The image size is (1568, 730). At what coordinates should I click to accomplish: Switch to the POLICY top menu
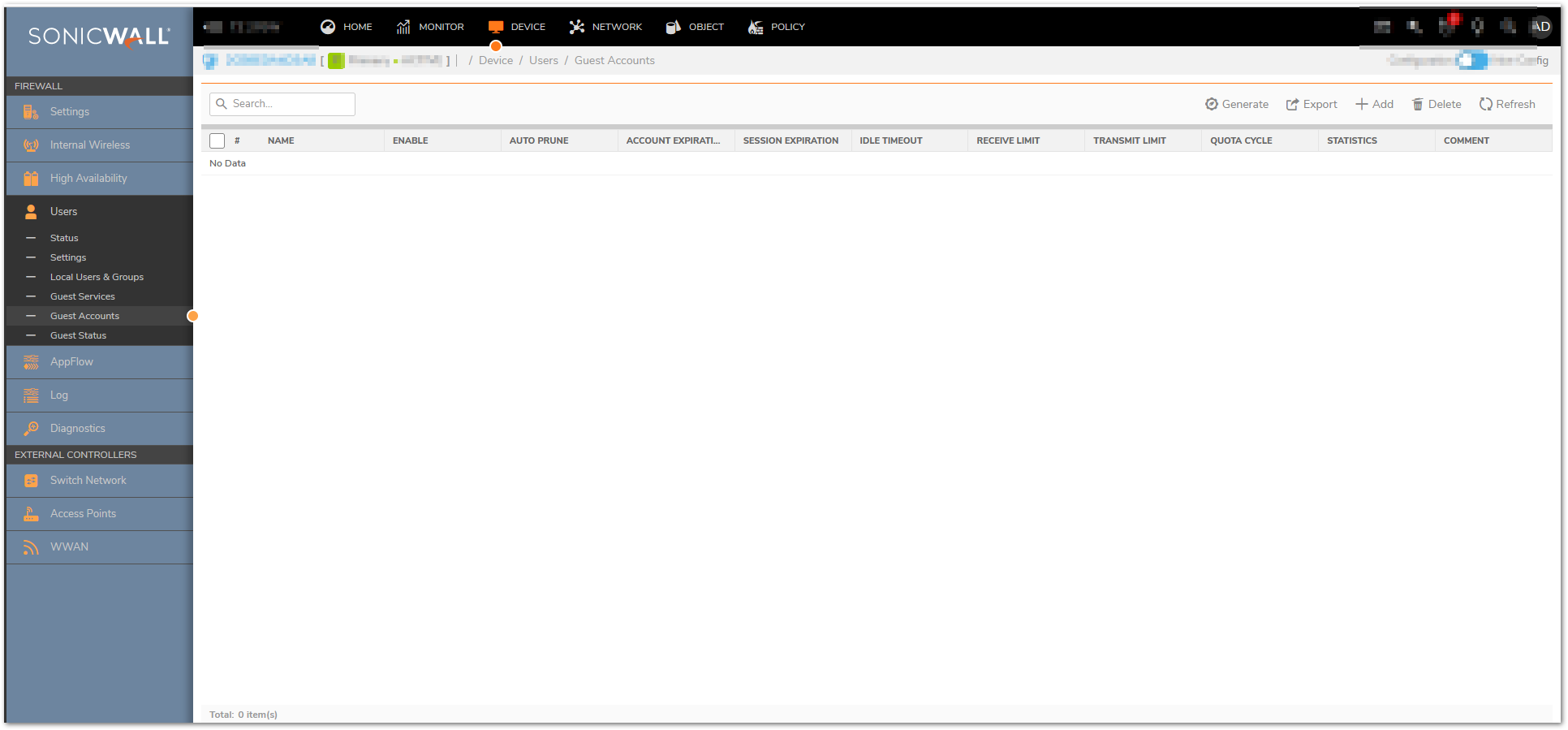[x=777, y=27]
